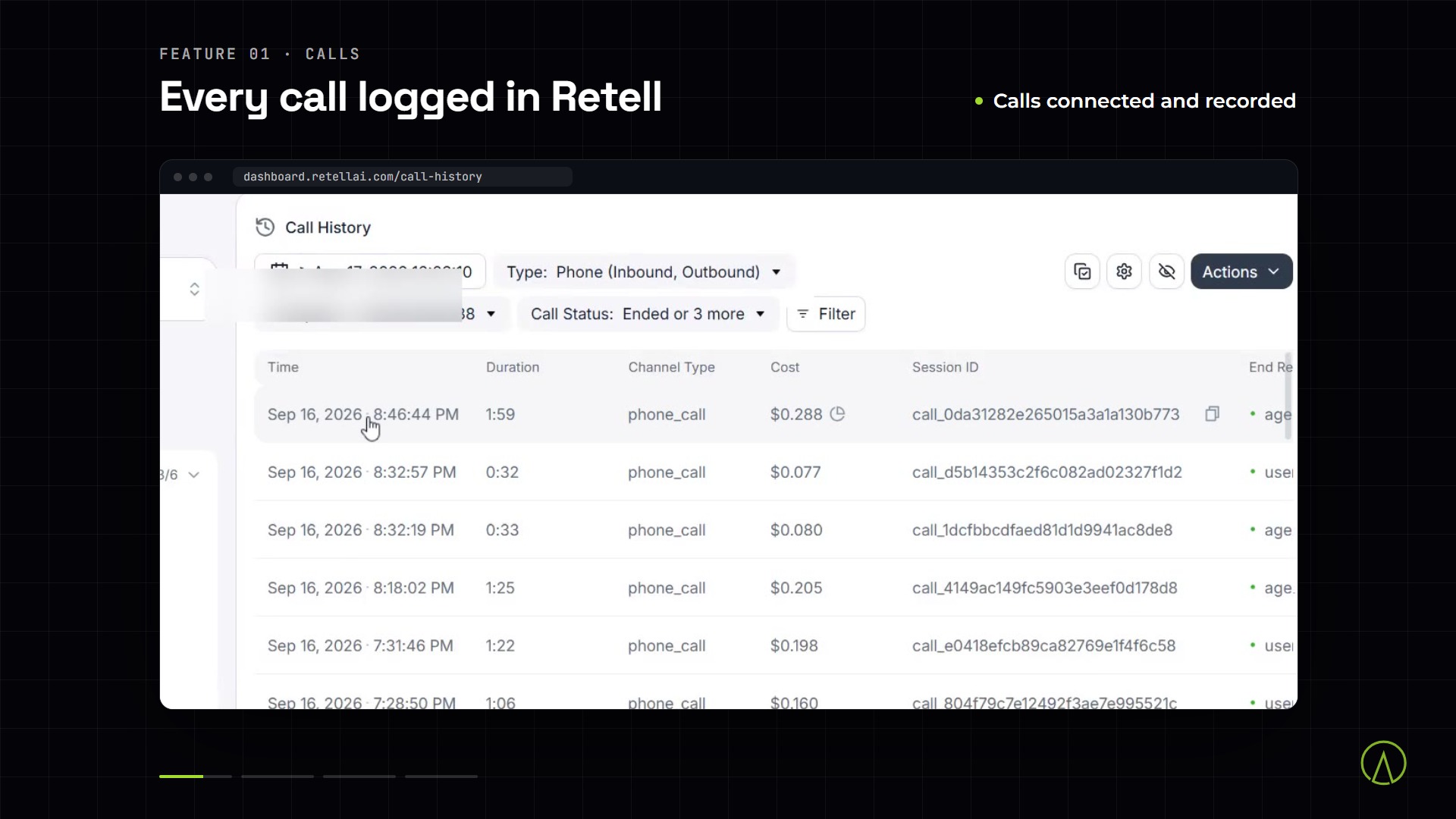Click the third progress bar segment
This screenshot has height=819, width=1456.
(359, 776)
